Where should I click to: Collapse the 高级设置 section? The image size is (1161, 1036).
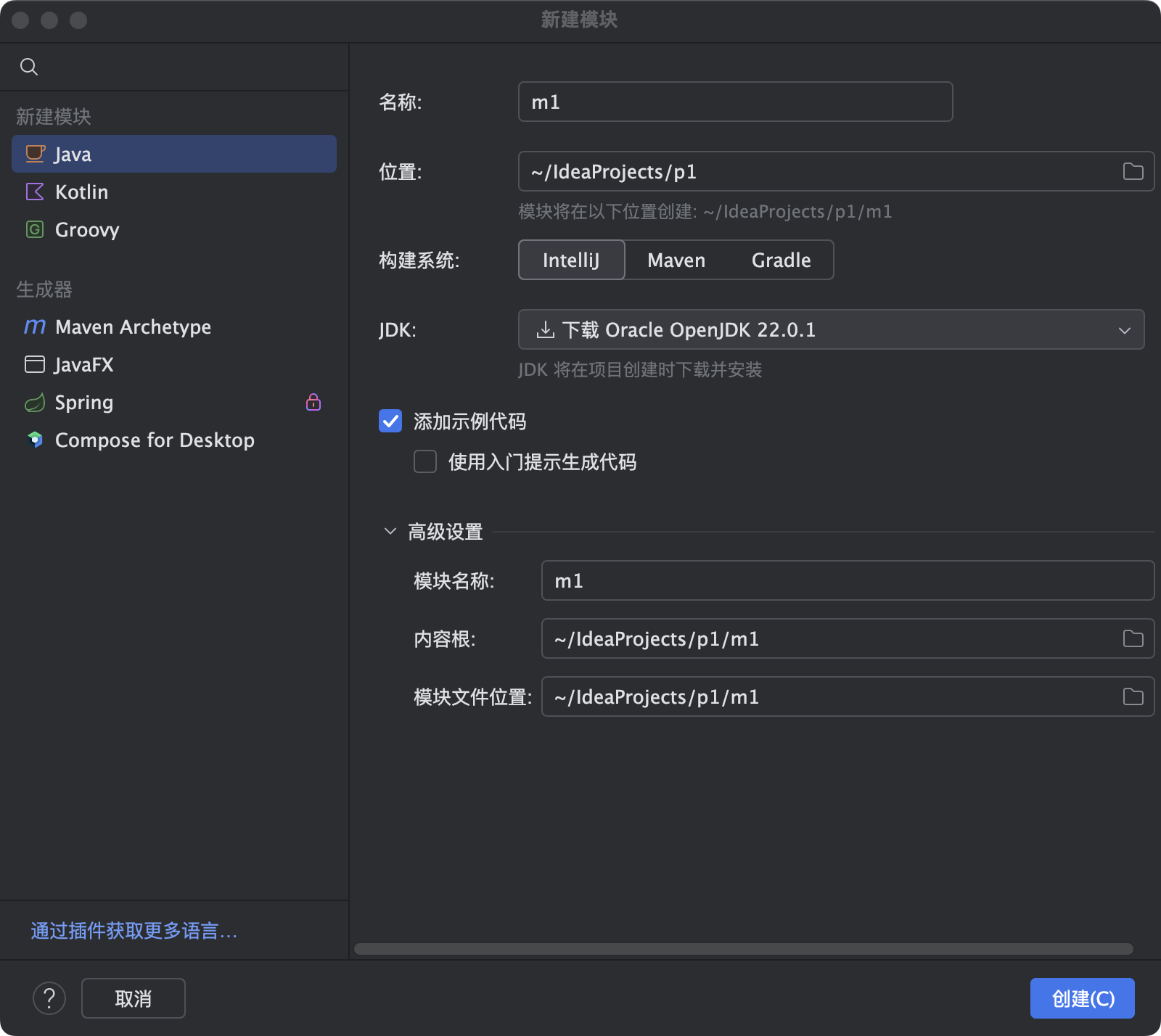click(x=390, y=531)
